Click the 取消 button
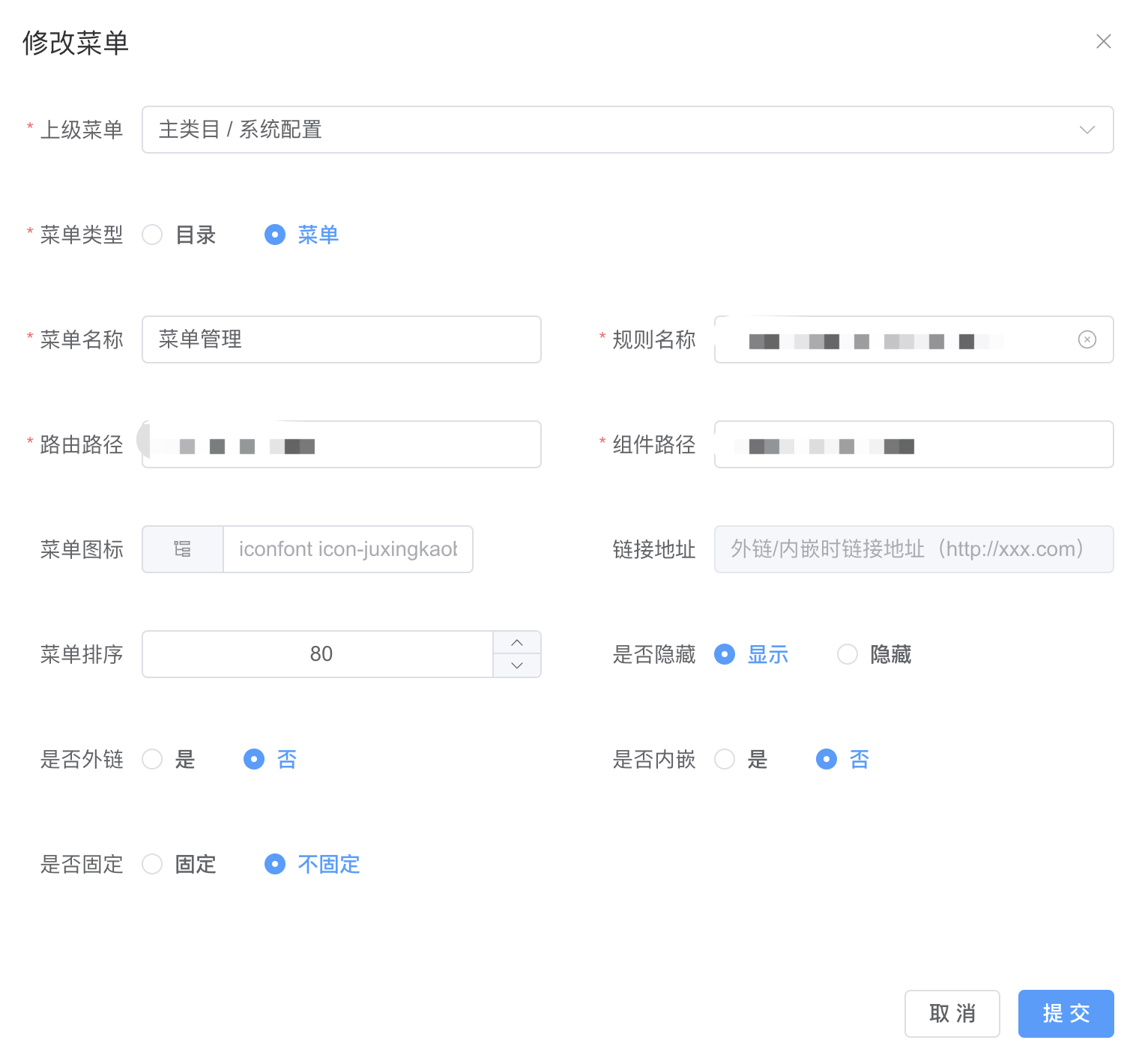1139x1064 pixels. (952, 1014)
